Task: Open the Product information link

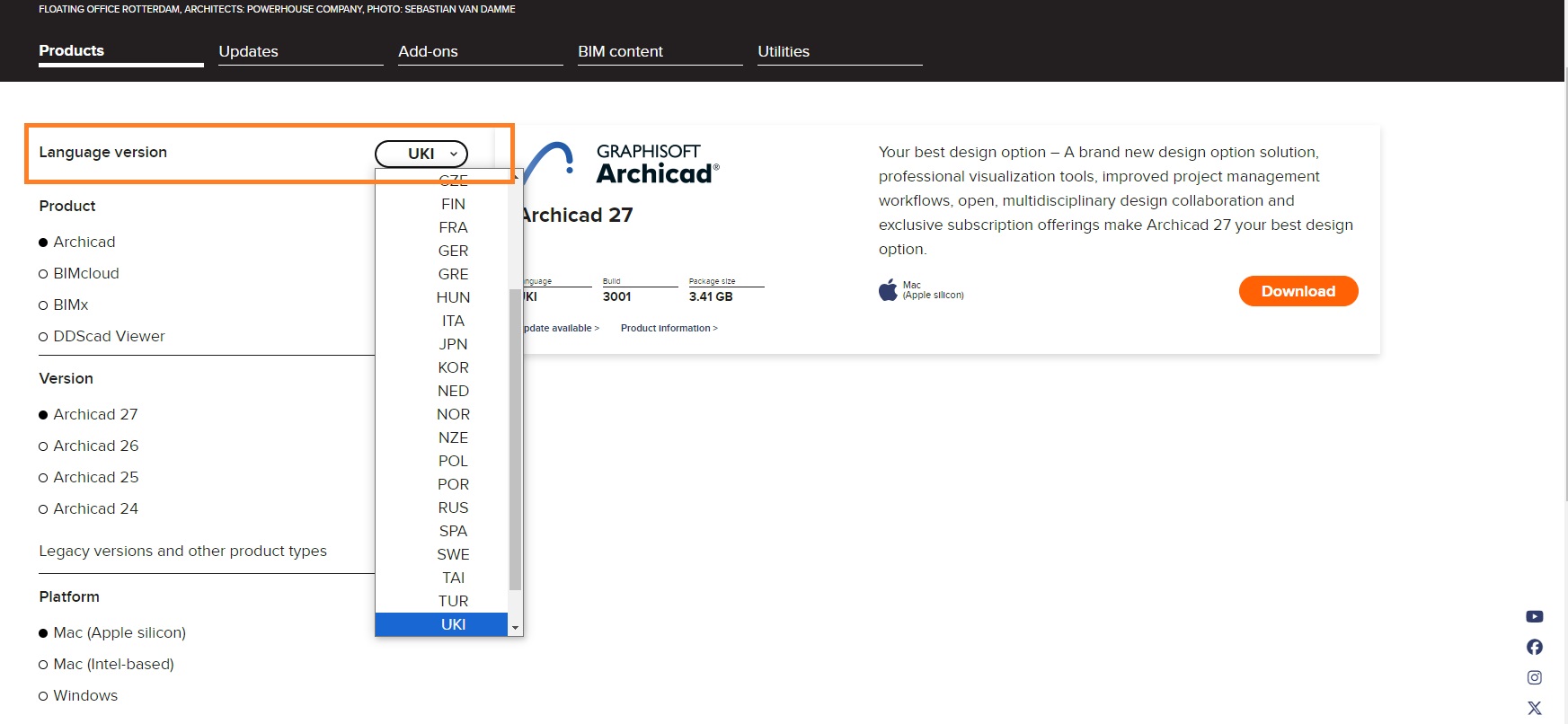Action: [669, 328]
